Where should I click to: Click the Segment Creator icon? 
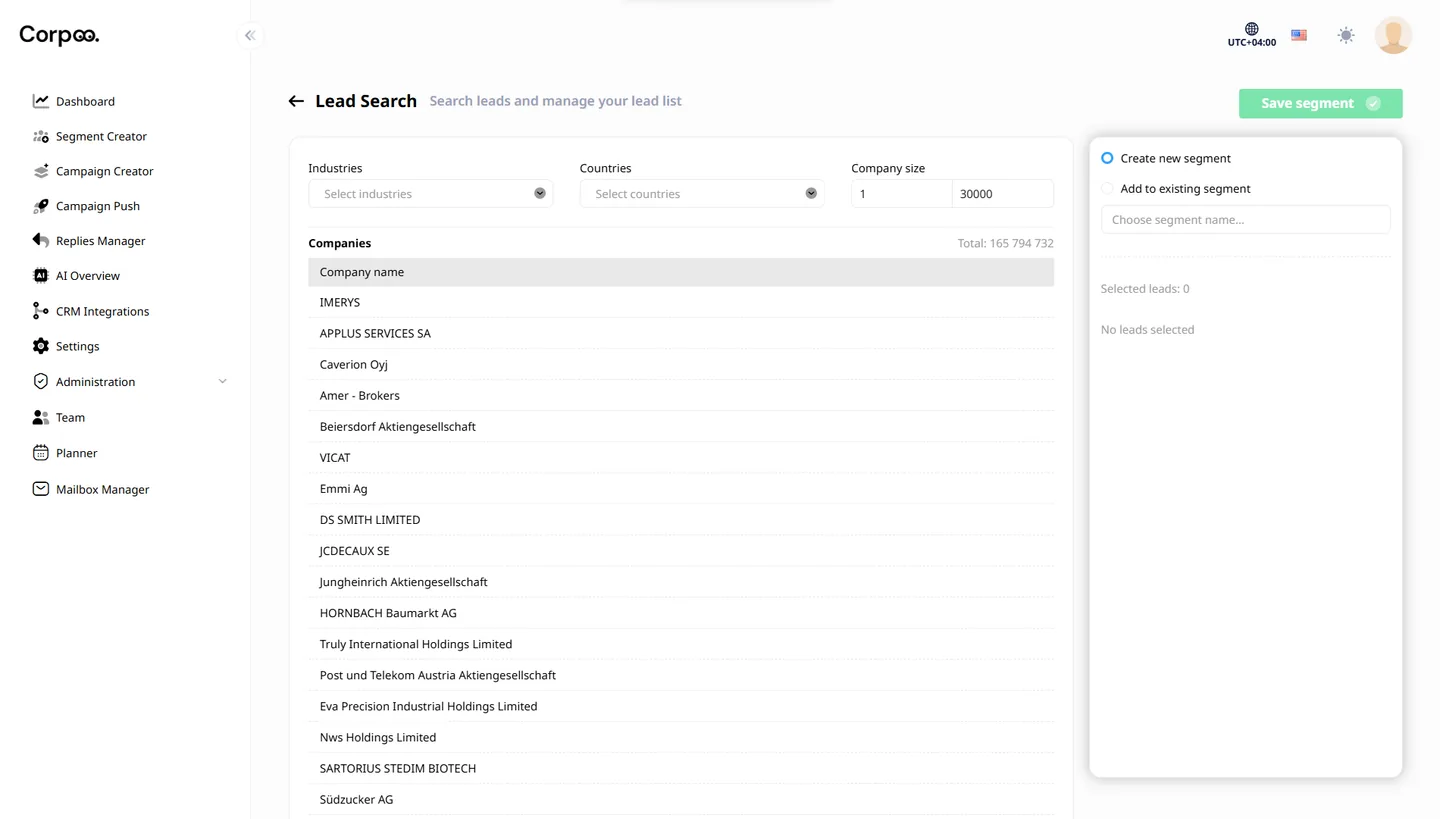click(x=40, y=136)
